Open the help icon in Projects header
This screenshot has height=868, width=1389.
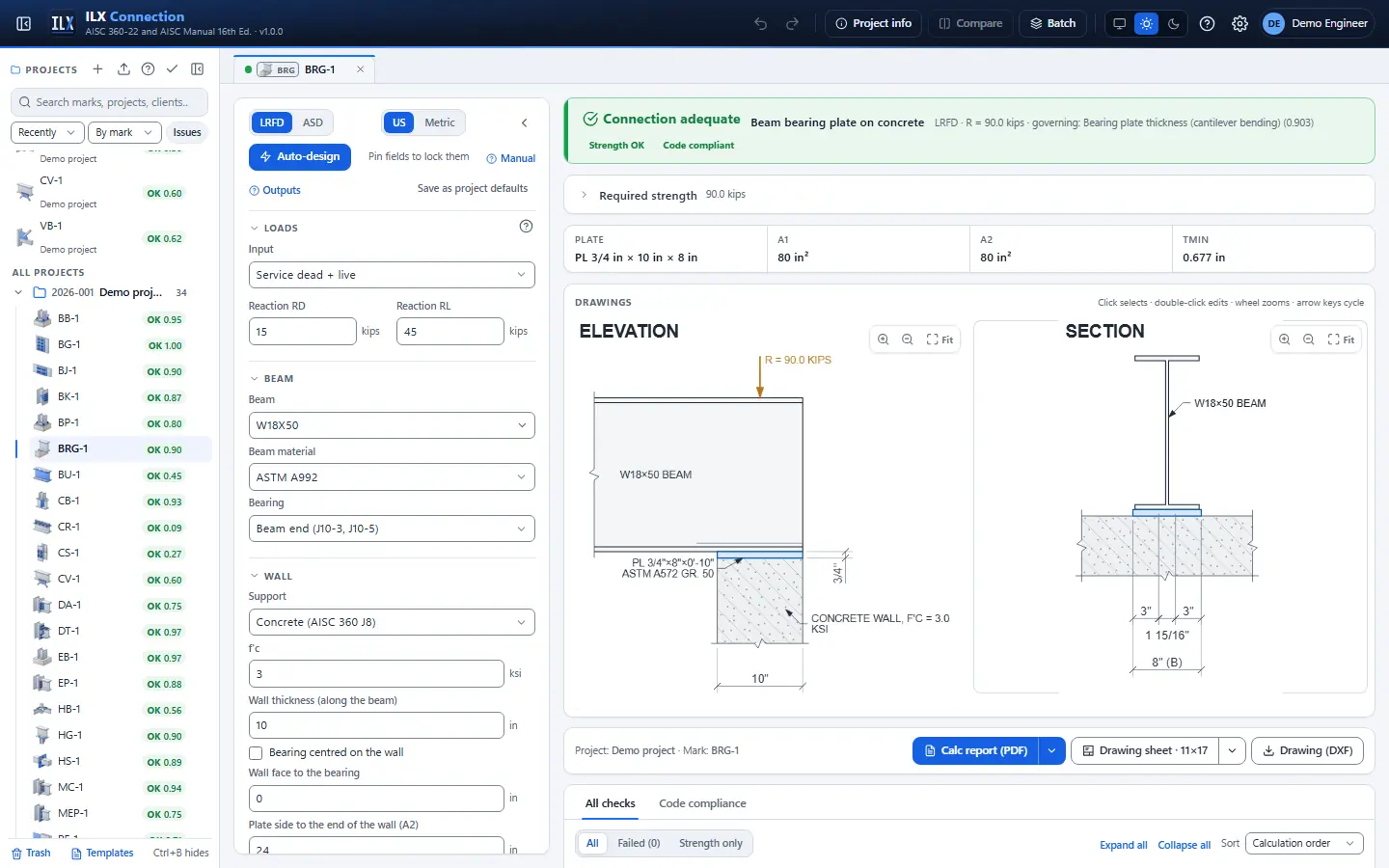[x=148, y=69]
